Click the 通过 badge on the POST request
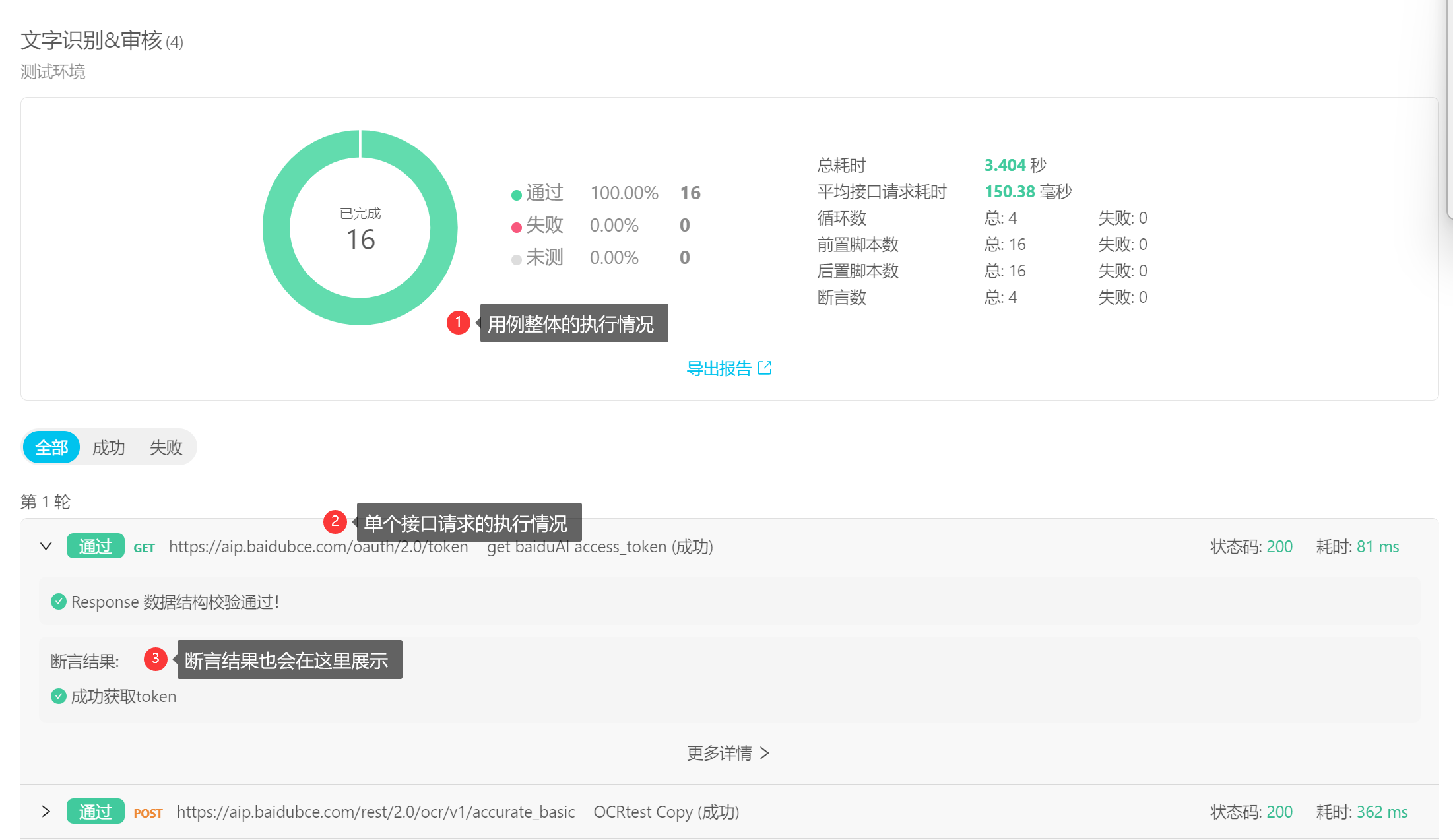Screen dimensions: 1453x840 (95, 812)
